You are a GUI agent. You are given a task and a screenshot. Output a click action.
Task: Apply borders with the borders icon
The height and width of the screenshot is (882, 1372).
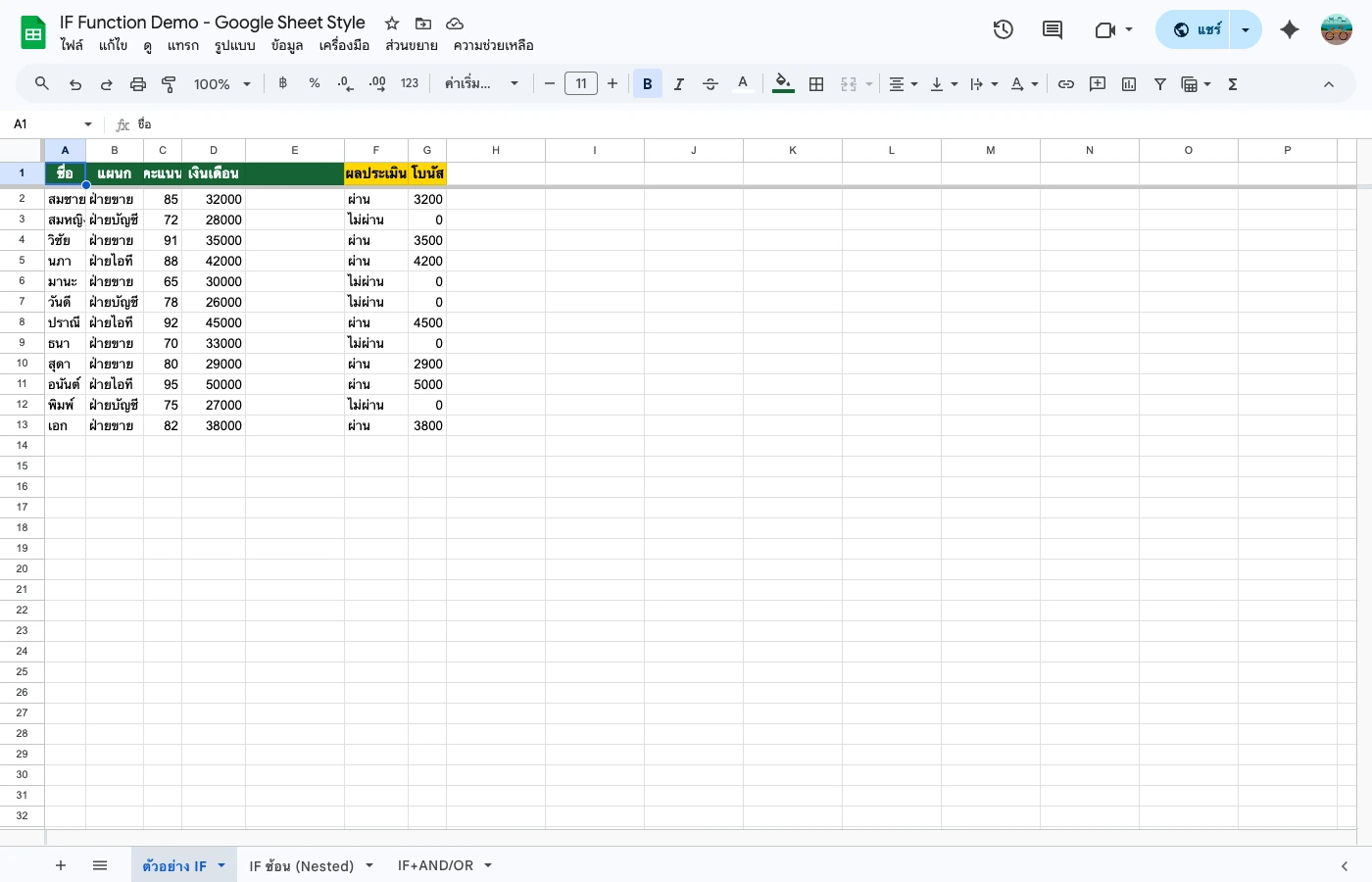tap(816, 83)
